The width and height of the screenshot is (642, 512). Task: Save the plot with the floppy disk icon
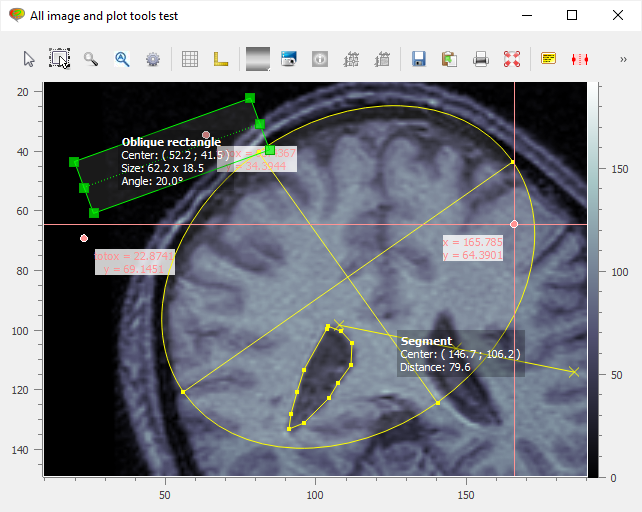[x=419, y=59]
